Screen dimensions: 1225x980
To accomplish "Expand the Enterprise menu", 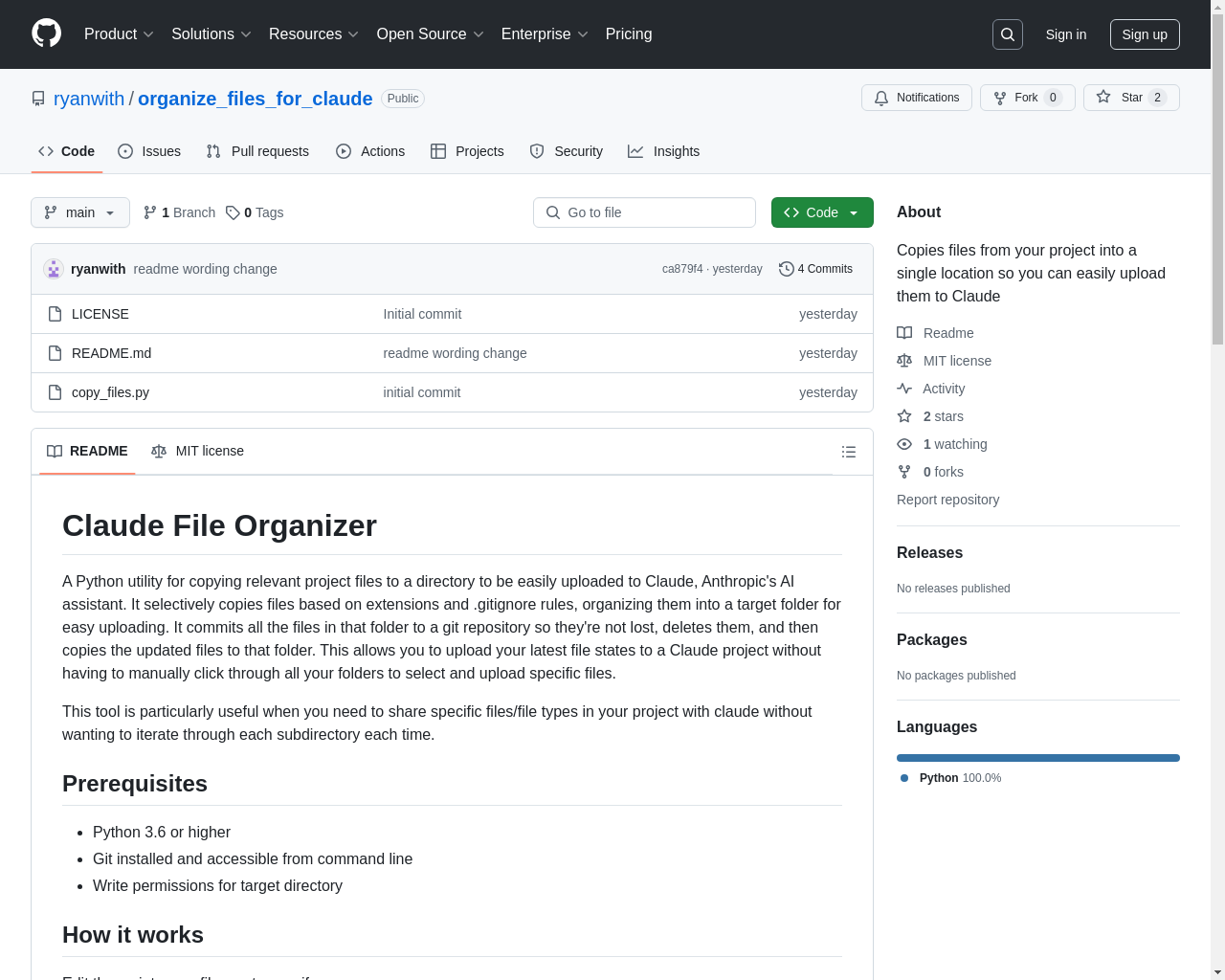I will pos(545,34).
